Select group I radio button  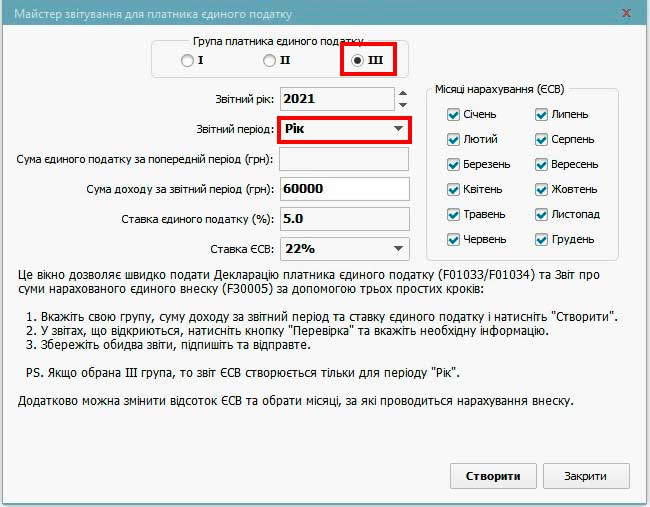188,61
